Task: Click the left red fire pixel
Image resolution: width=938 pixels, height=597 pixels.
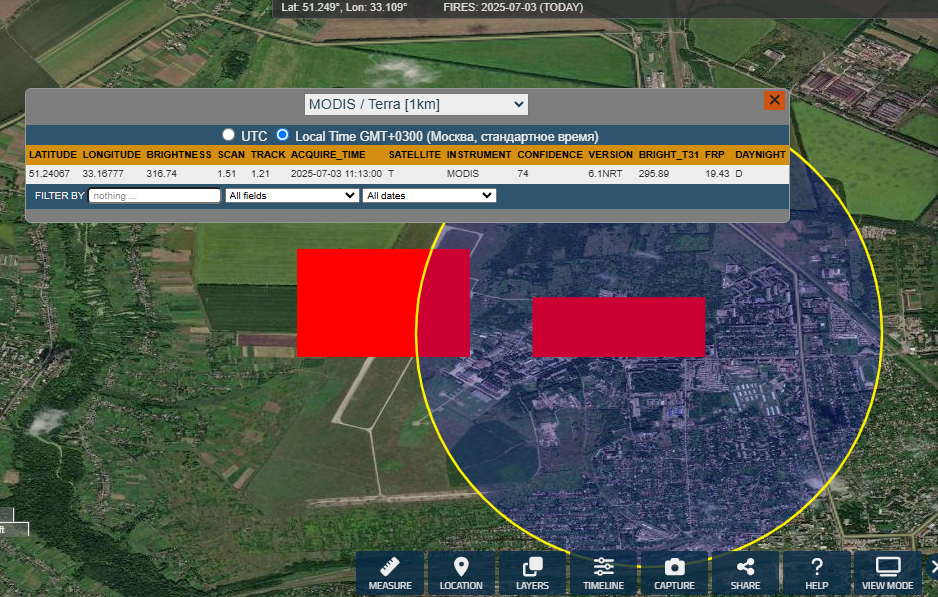Action: (383, 303)
